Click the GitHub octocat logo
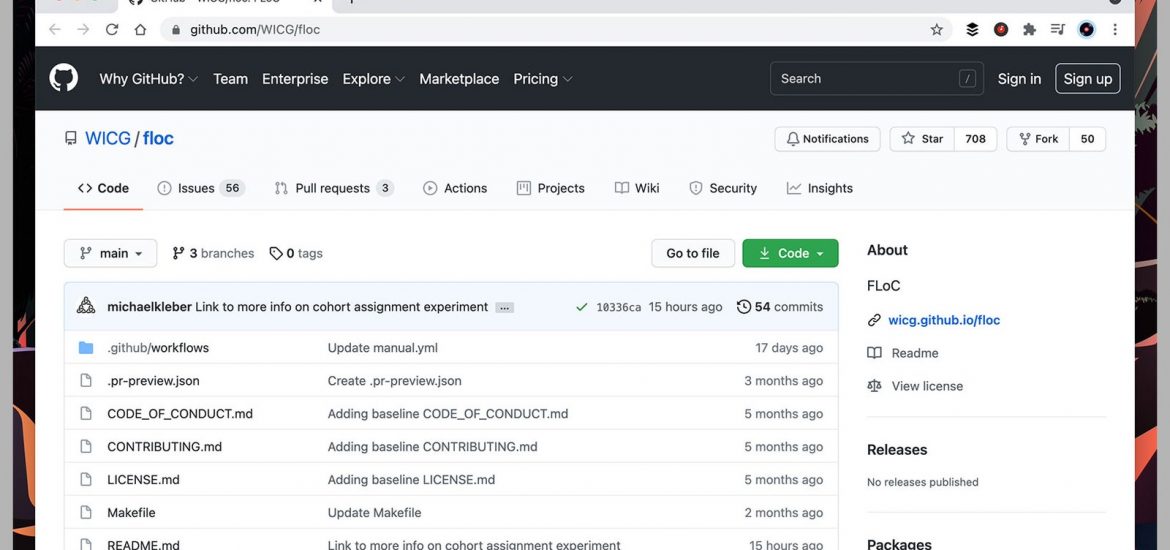Screen dimensions: 1170x550 pos(63,78)
